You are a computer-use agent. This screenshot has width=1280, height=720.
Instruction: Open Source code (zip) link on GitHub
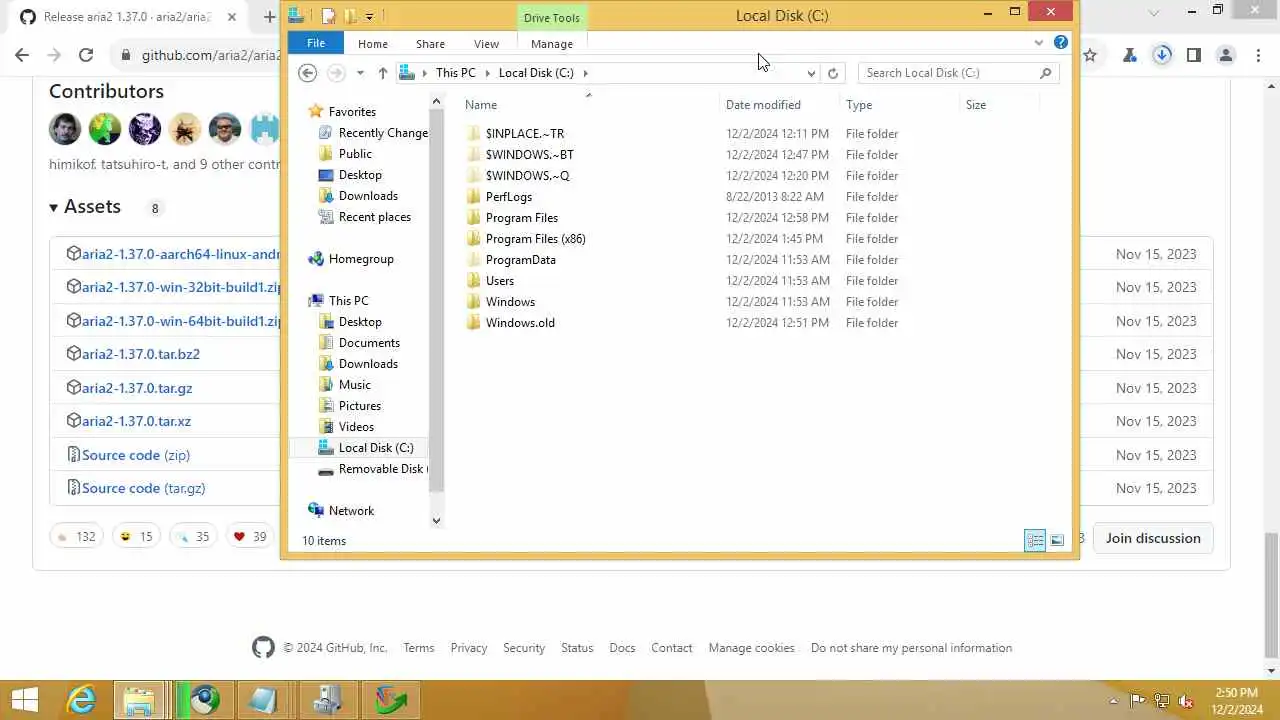(135, 455)
